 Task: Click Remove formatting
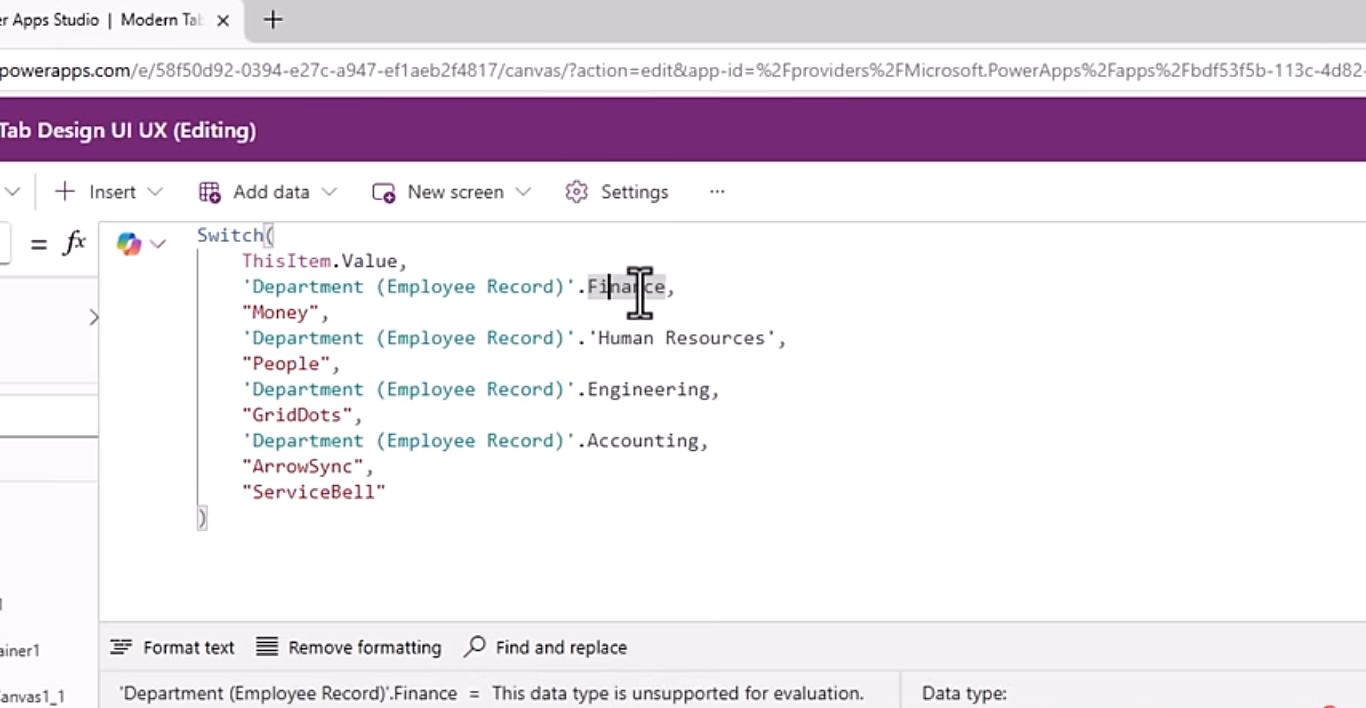point(348,648)
